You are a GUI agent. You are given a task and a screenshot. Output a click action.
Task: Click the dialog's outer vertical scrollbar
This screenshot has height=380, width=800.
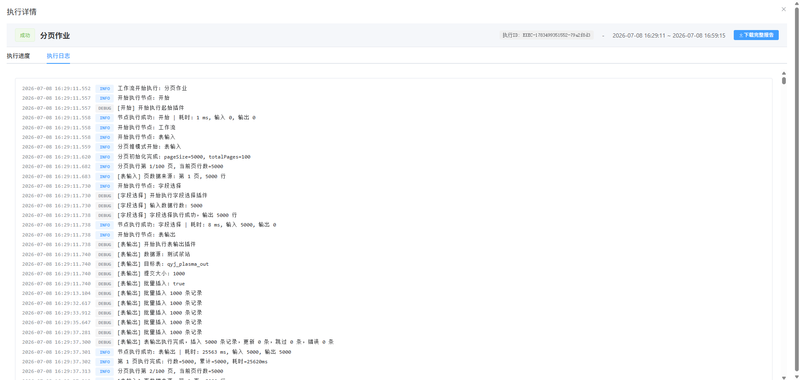(x=796, y=189)
